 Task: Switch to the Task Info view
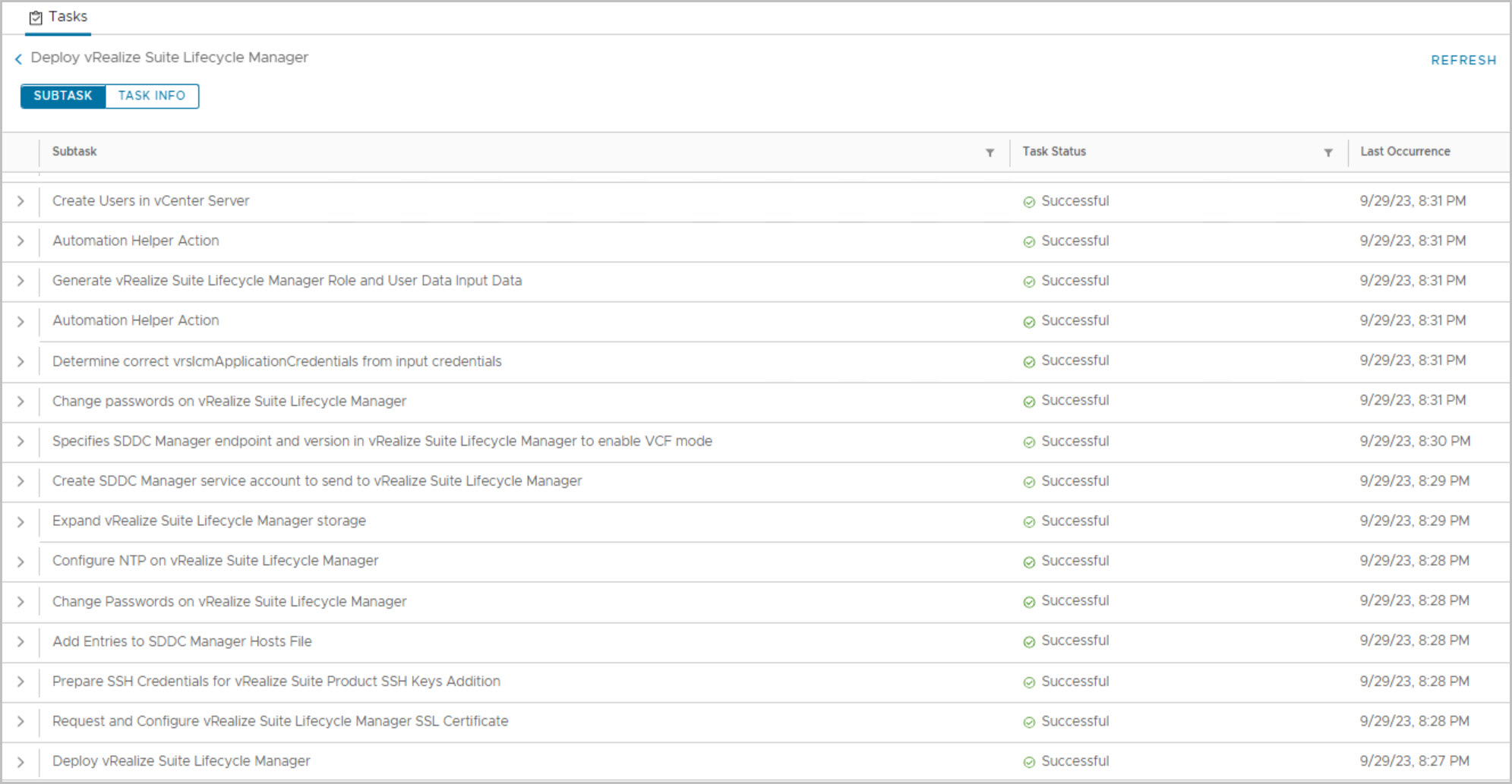coord(152,96)
